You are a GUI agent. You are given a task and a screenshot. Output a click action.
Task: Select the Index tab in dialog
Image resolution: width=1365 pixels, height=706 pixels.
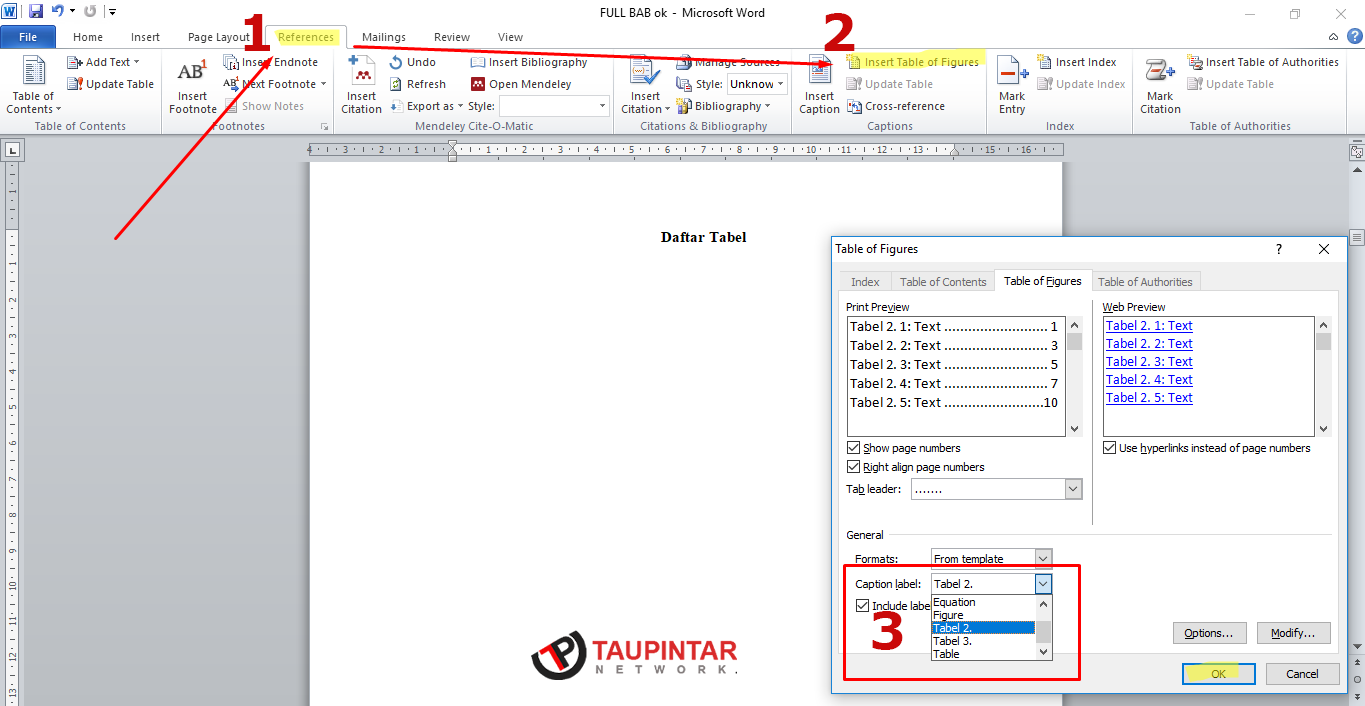coord(865,282)
